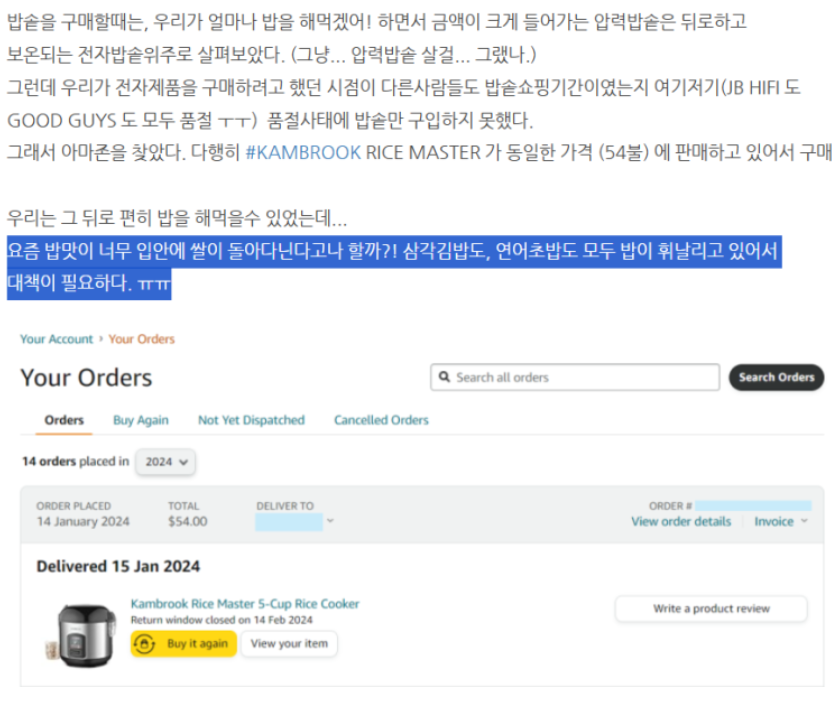This screenshot has width=833, height=703.
Task: Open the Kambrook rice cooker product image
Action: point(82,636)
